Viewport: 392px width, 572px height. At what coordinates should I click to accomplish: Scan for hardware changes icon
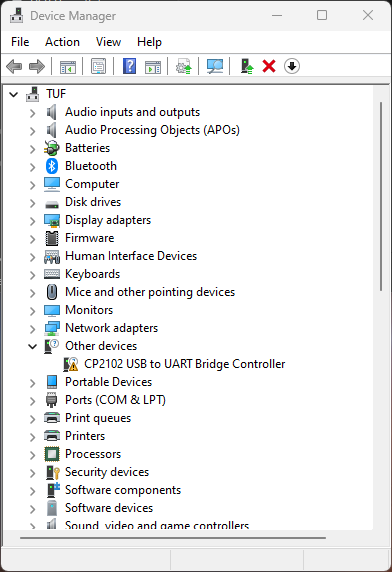click(x=215, y=67)
